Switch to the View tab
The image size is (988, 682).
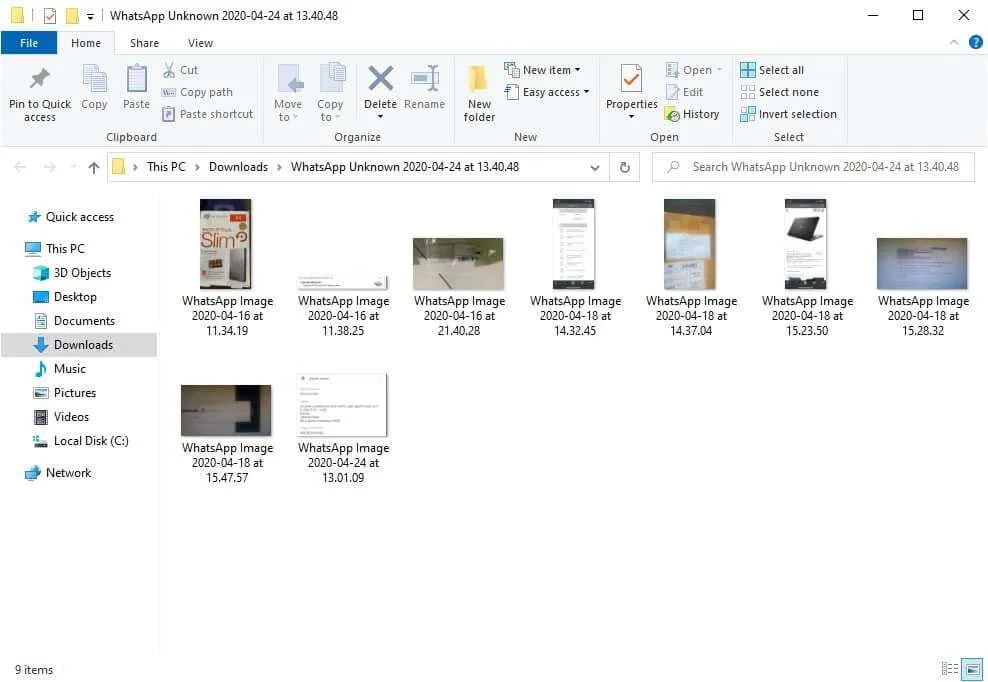click(x=200, y=43)
